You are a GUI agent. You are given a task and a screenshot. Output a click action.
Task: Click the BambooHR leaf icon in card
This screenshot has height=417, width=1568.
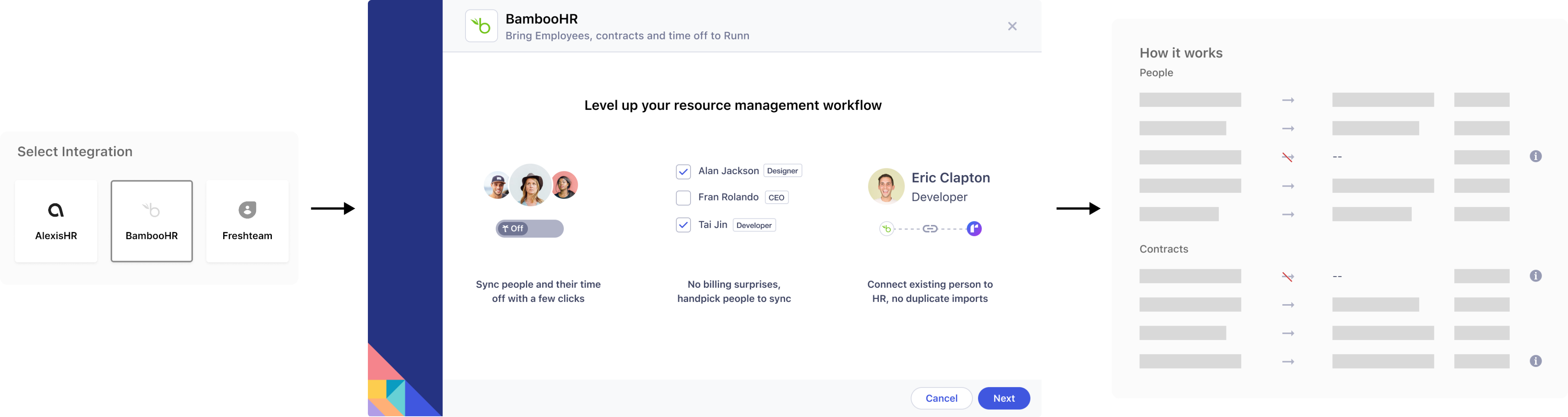tap(152, 210)
